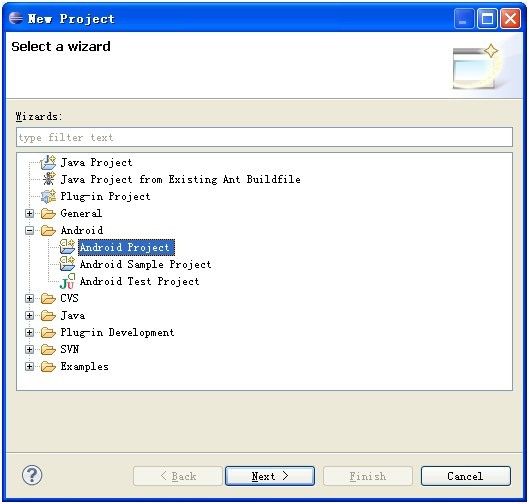Click the SVN folder icon
This screenshot has width=529, height=504.
(48, 349)
